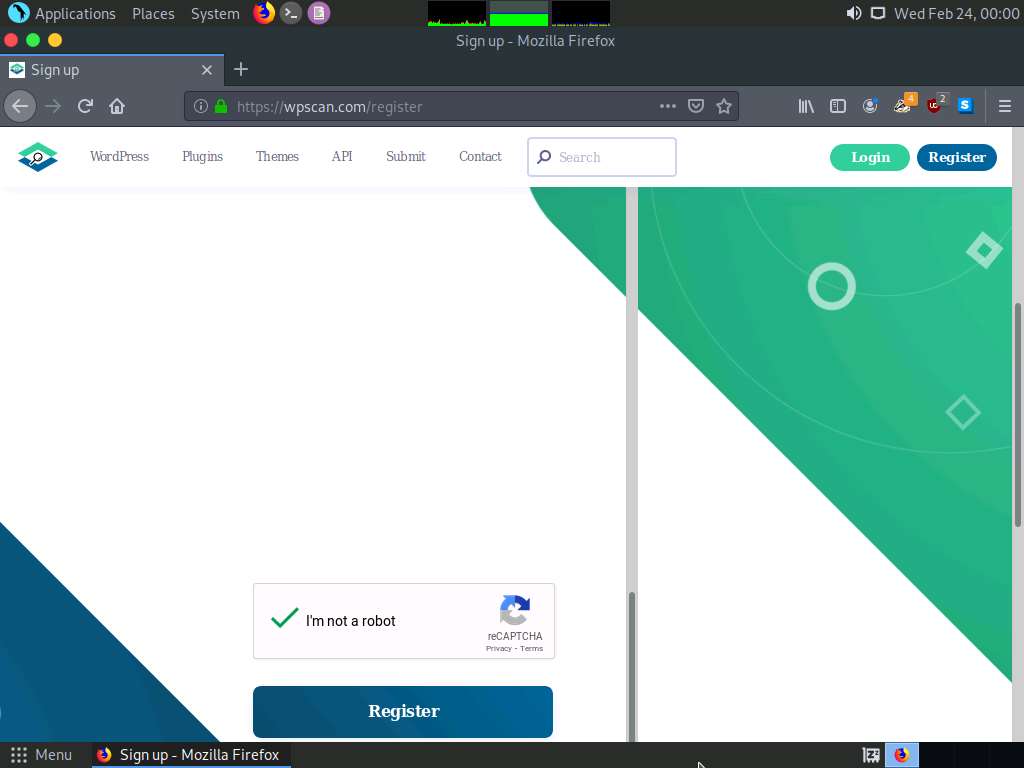Image resolution: width=1024 pixels, height=768 pixels.
Task: Open the UC extension with badge 2
Action: click(933, 106)
